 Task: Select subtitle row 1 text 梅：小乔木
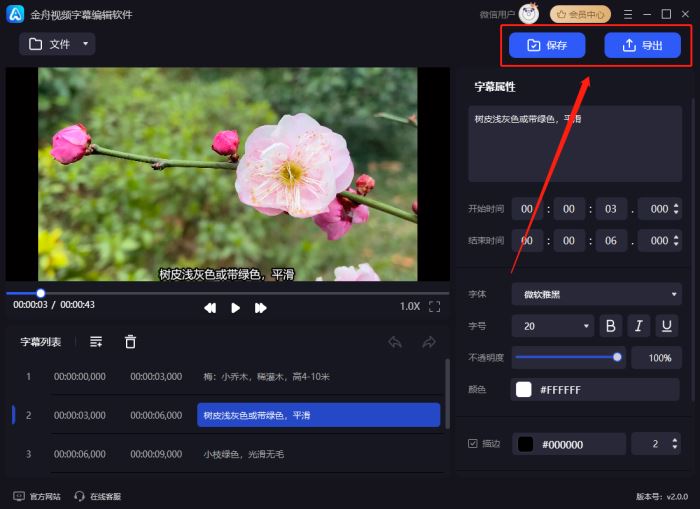coord(267,376)
